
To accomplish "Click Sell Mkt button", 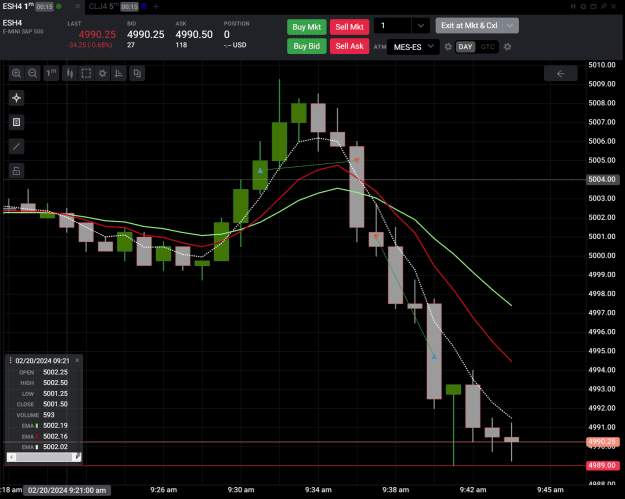I will point(349,27).
